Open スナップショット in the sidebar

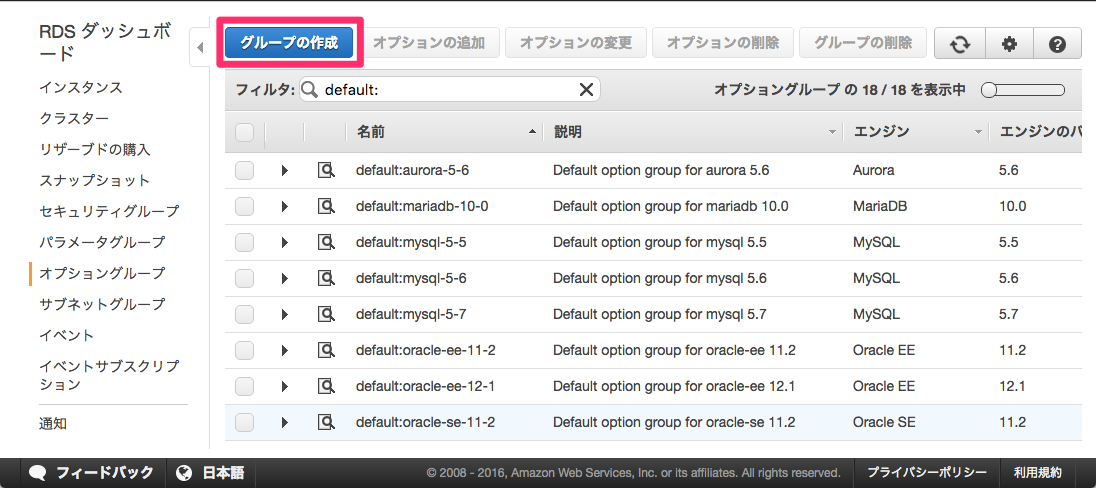(x=94, y=180)
